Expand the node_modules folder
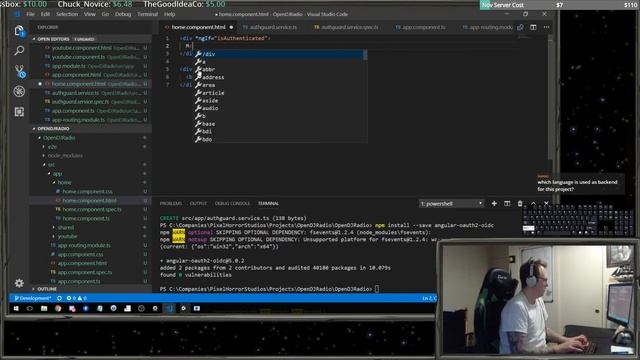 point(65,156)
